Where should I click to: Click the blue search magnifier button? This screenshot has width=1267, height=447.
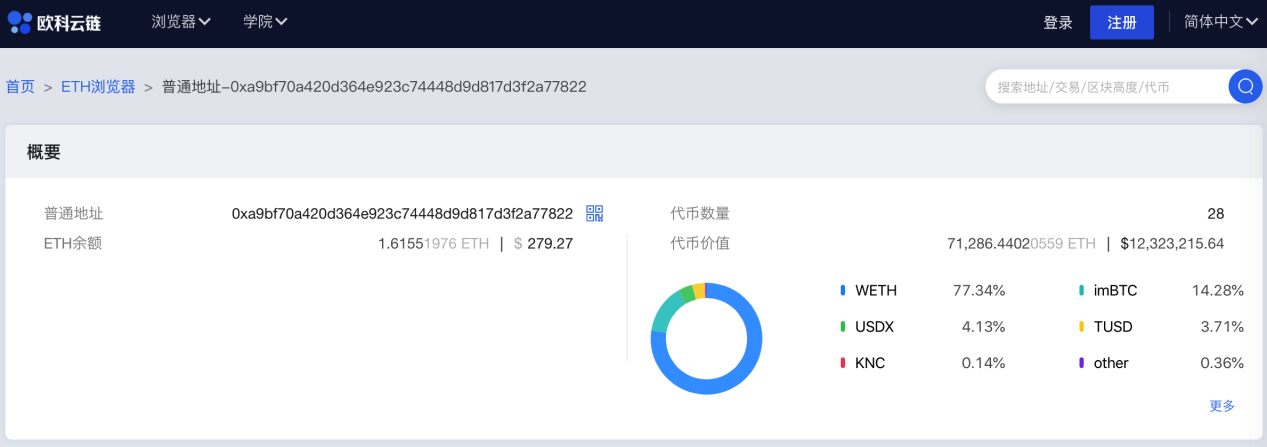pyautogui.click(x=1245, y=87)
